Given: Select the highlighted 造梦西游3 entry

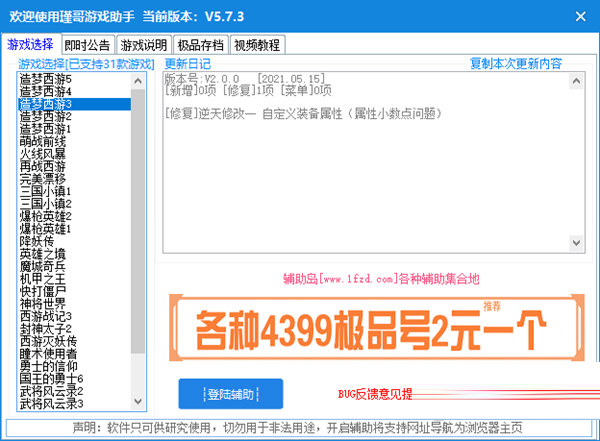Looking at the screenshot, I should click(x=75, y=104).
